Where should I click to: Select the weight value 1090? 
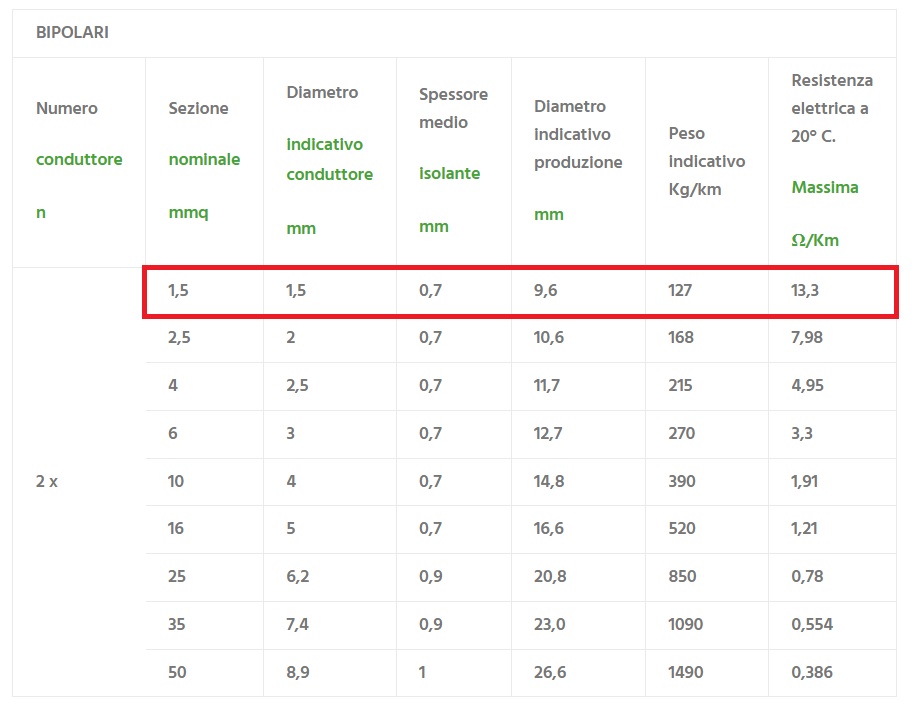tap(685, 625)
